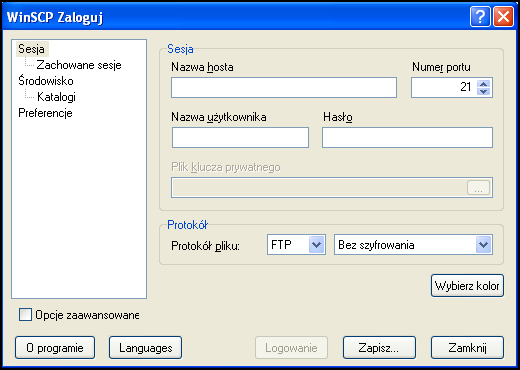Open the O programie dialog

[55, 348]
